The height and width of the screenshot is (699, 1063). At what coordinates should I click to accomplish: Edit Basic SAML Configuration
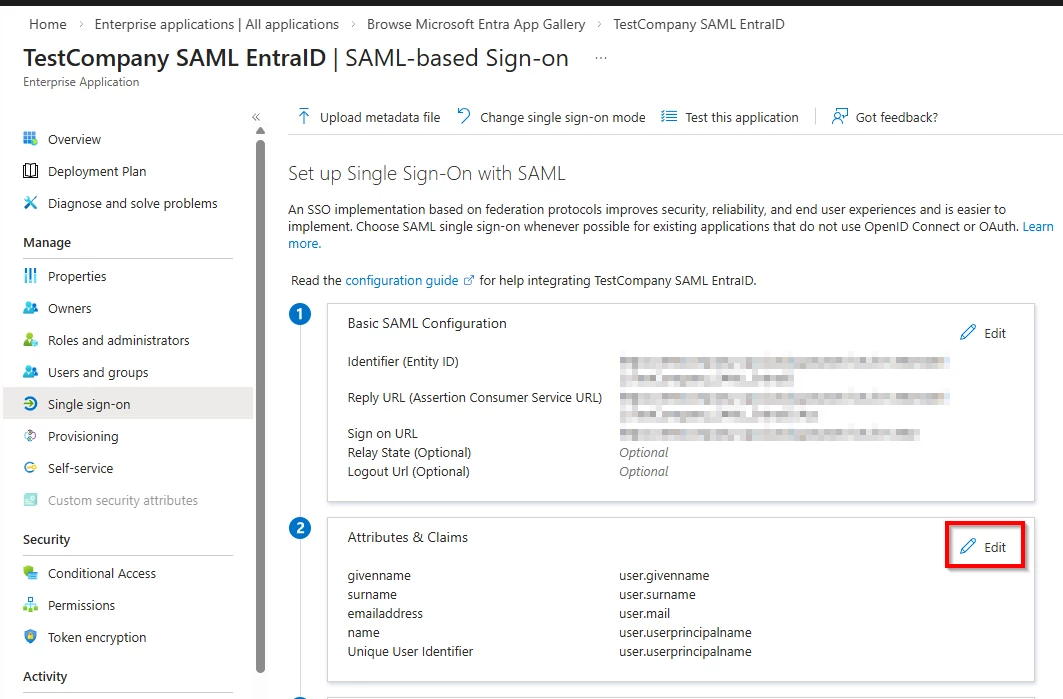pyautogui.click(x=984, y=333)
